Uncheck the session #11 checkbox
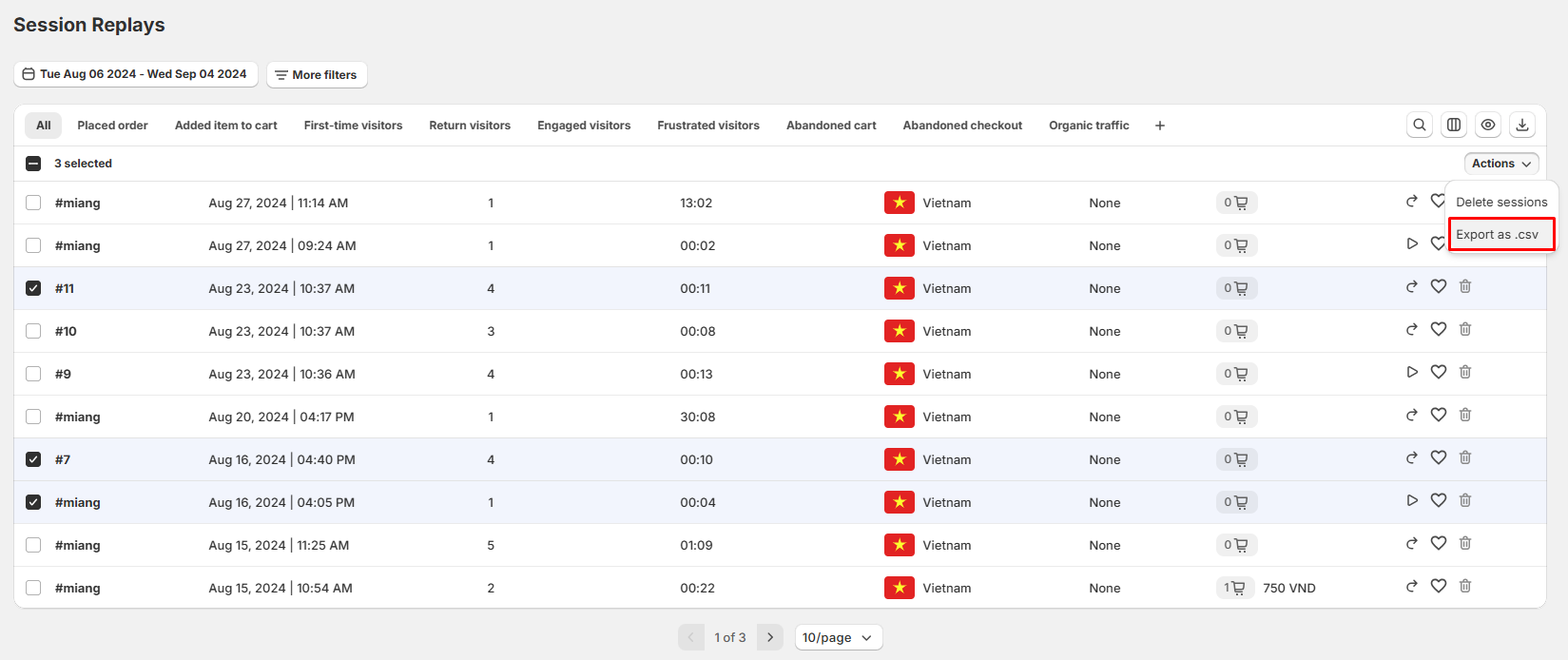Viewport: 1568px width, 660px height. [33, 288]
